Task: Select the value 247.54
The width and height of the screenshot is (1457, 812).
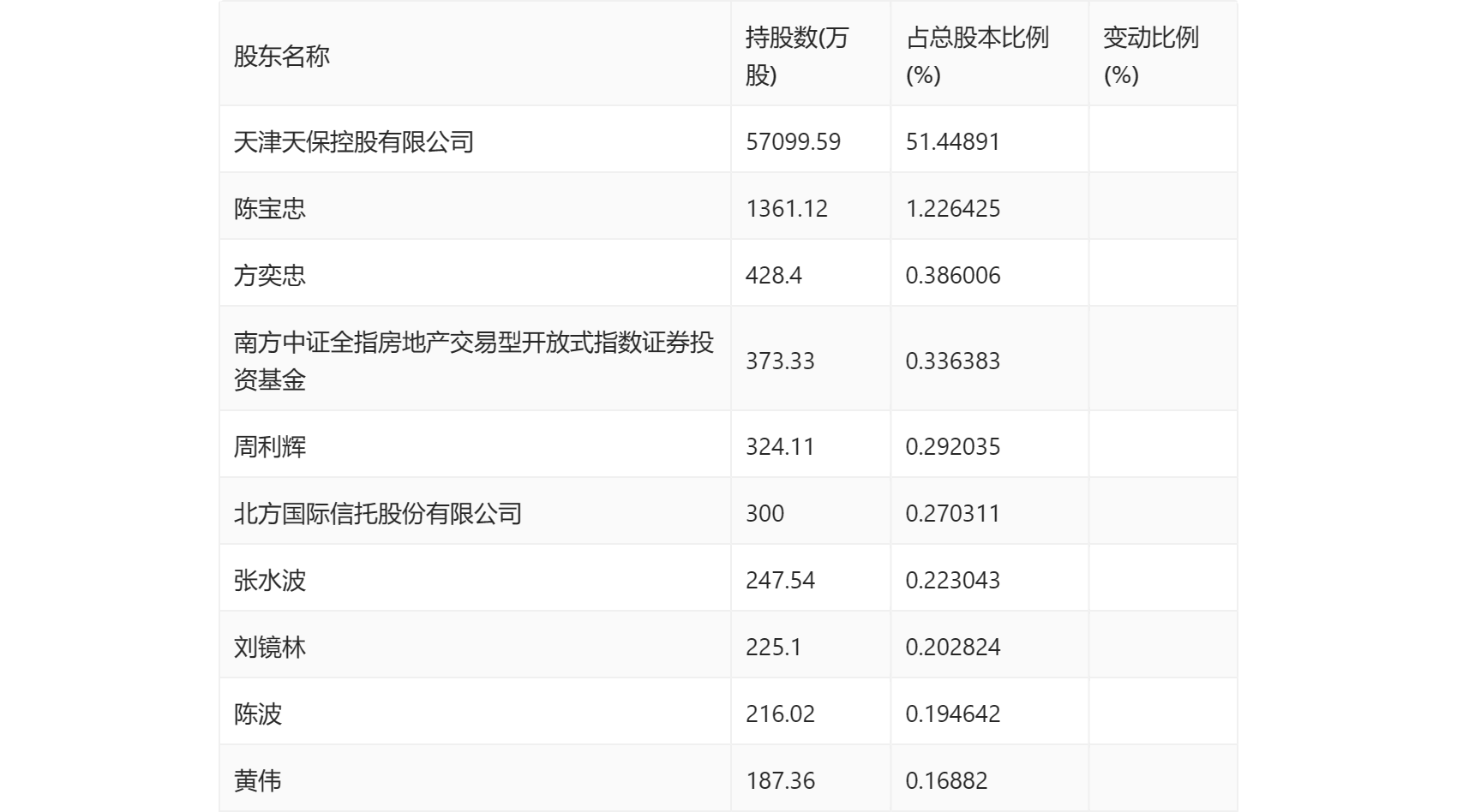Action: pos(780,581)
